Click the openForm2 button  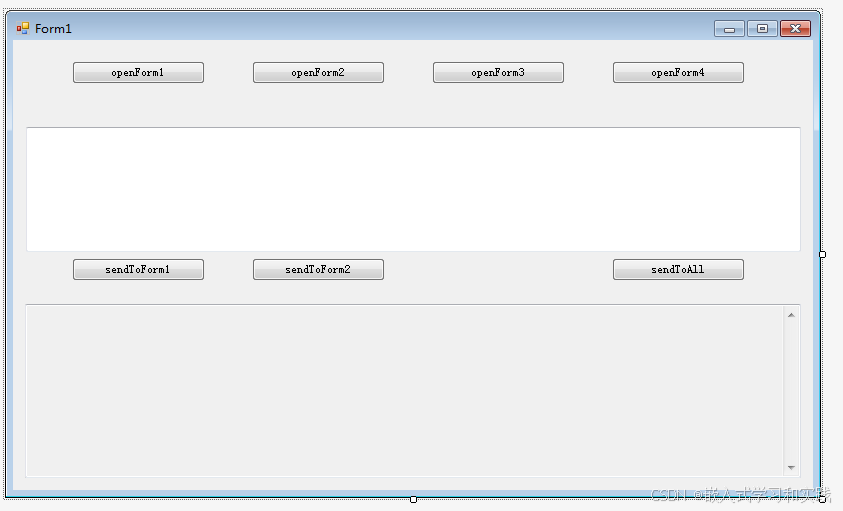coord(318,73)
